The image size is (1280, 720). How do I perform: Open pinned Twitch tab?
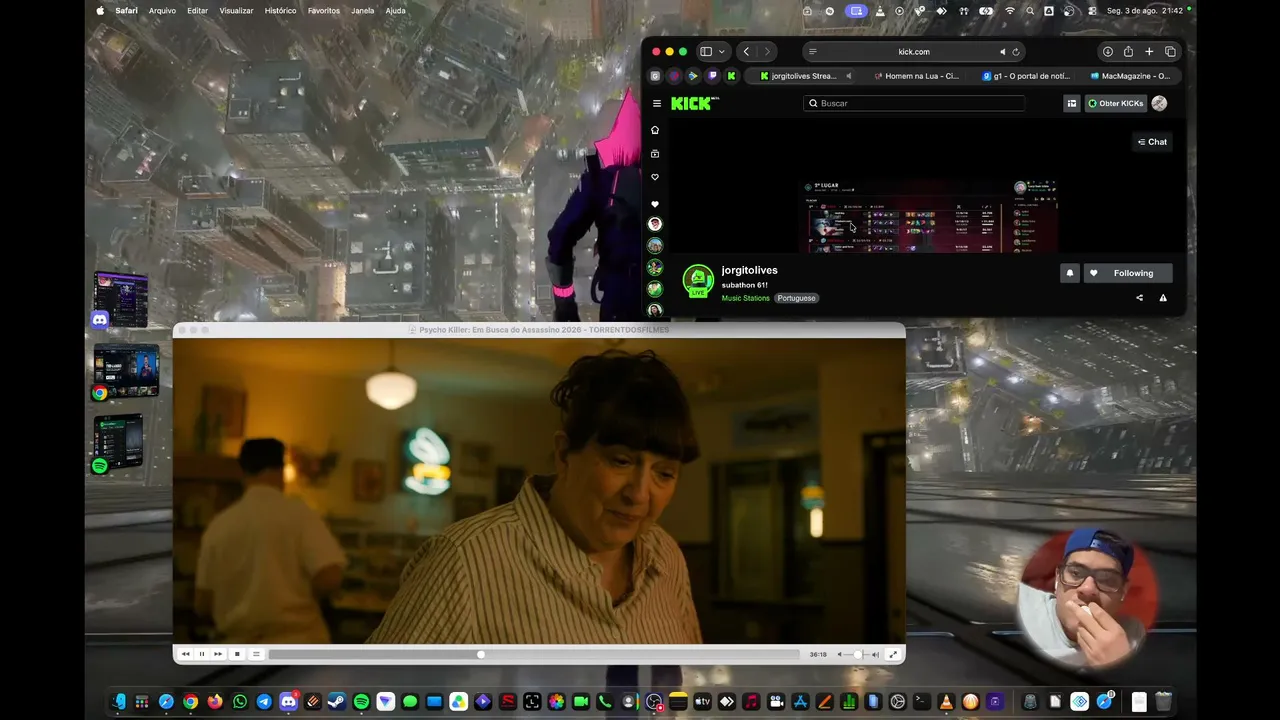click(x=712, y=76)
